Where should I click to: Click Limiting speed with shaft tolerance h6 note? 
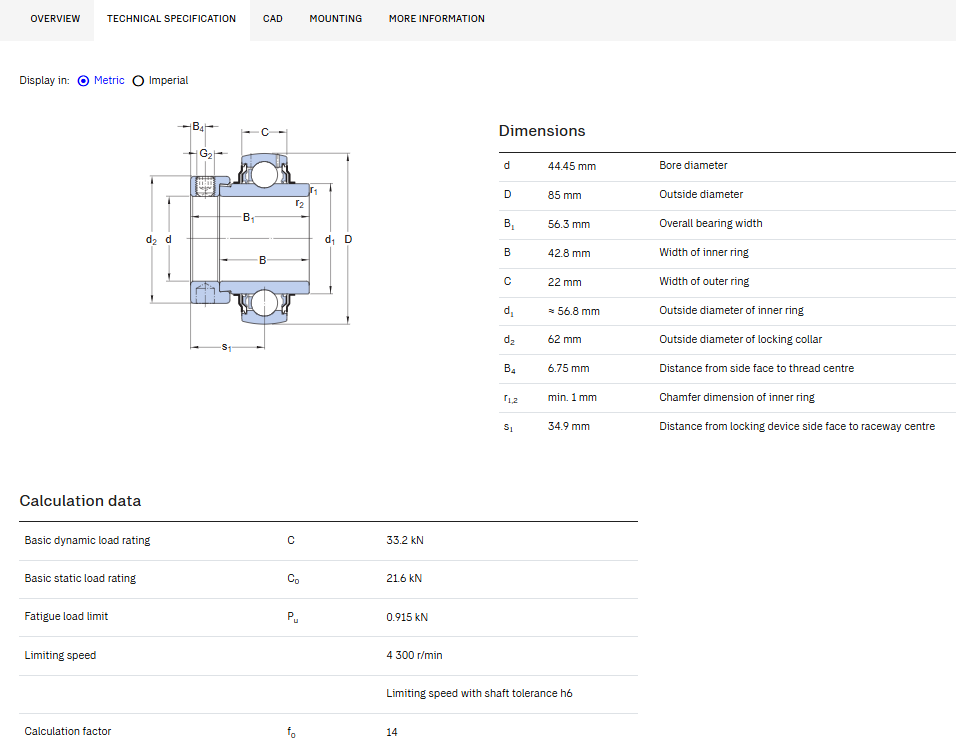(x=479, y=693)
